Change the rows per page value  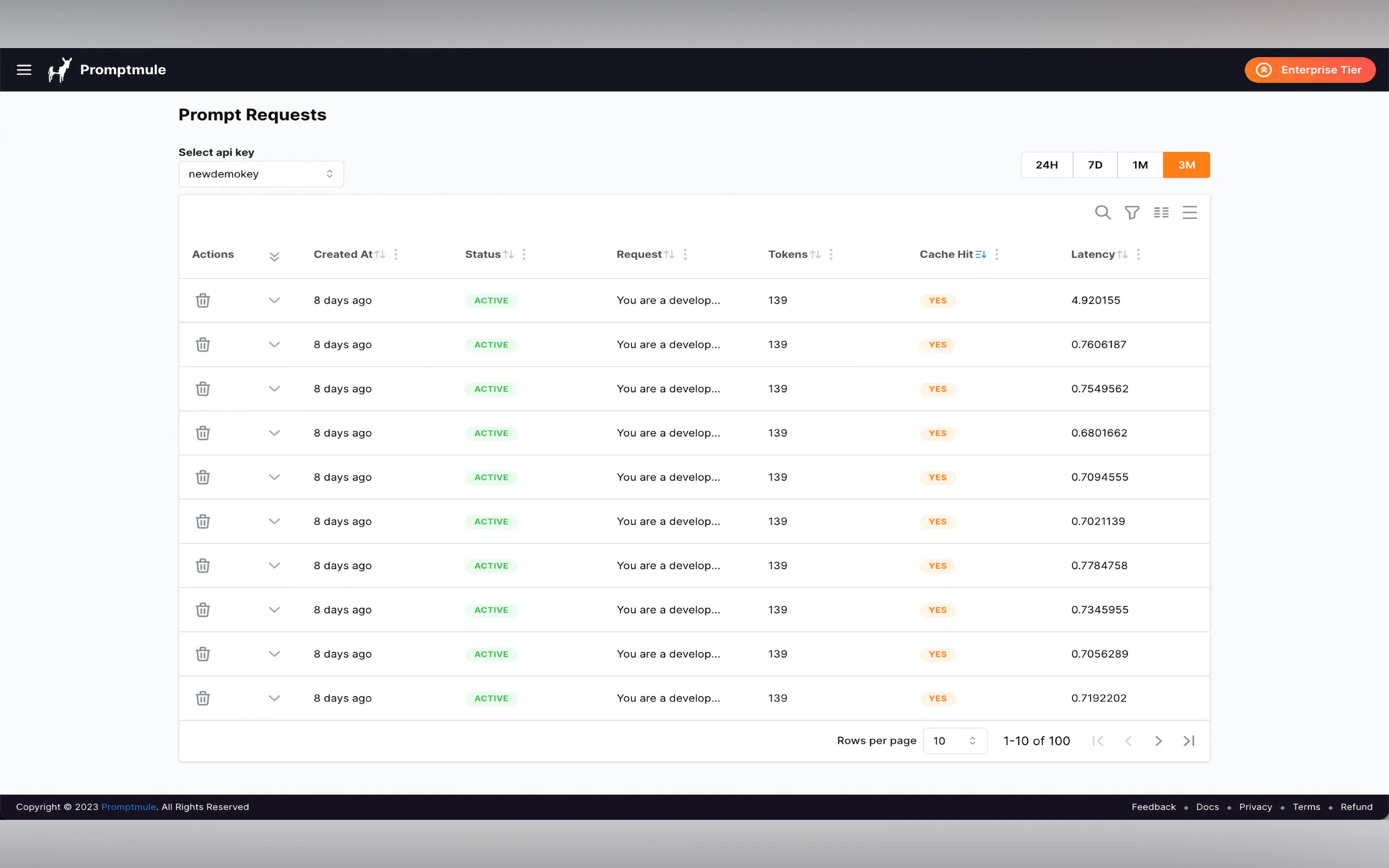[954, 741]
